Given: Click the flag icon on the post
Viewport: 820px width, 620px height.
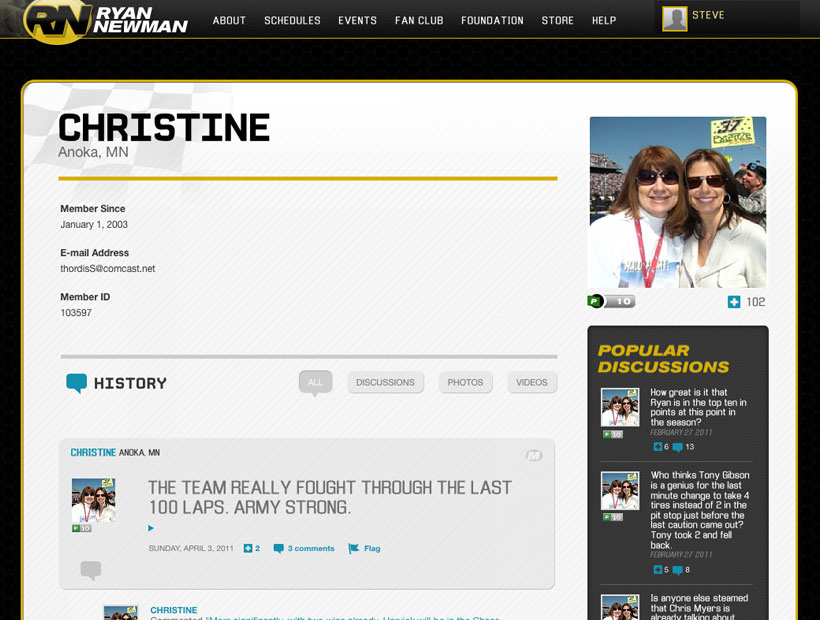Looking at the screenshot, I should point(354,548).
